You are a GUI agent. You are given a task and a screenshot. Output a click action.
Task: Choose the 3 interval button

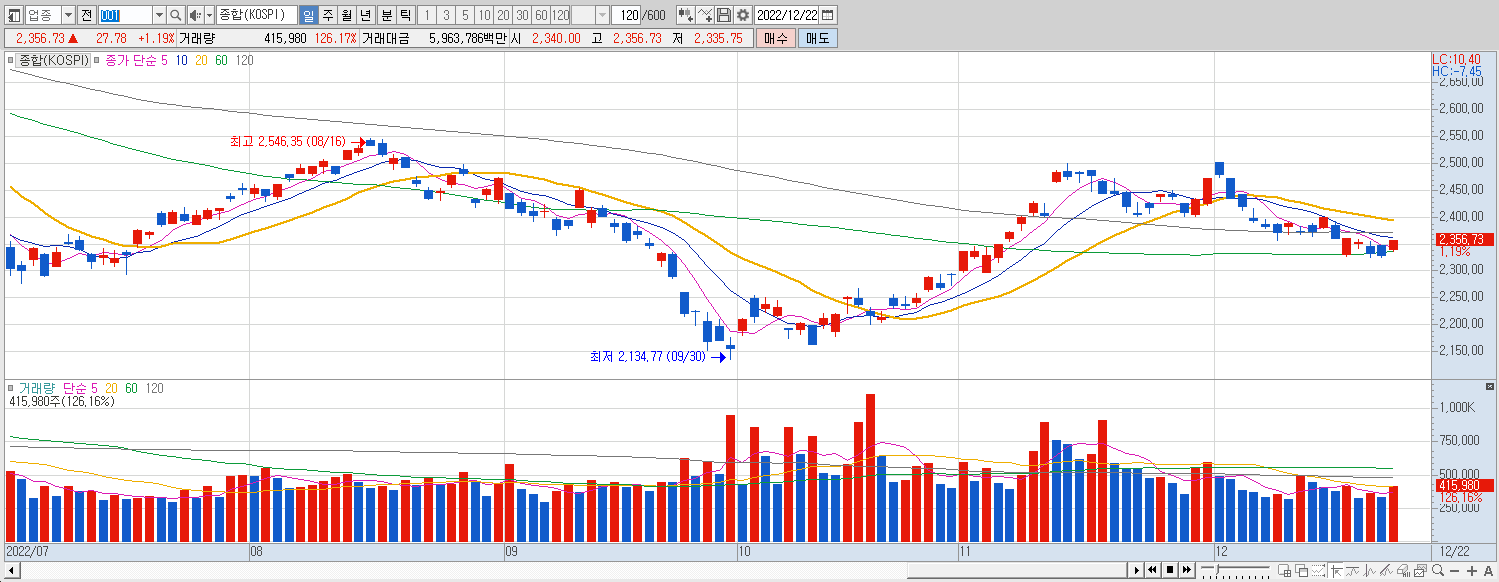pos(446,15)
